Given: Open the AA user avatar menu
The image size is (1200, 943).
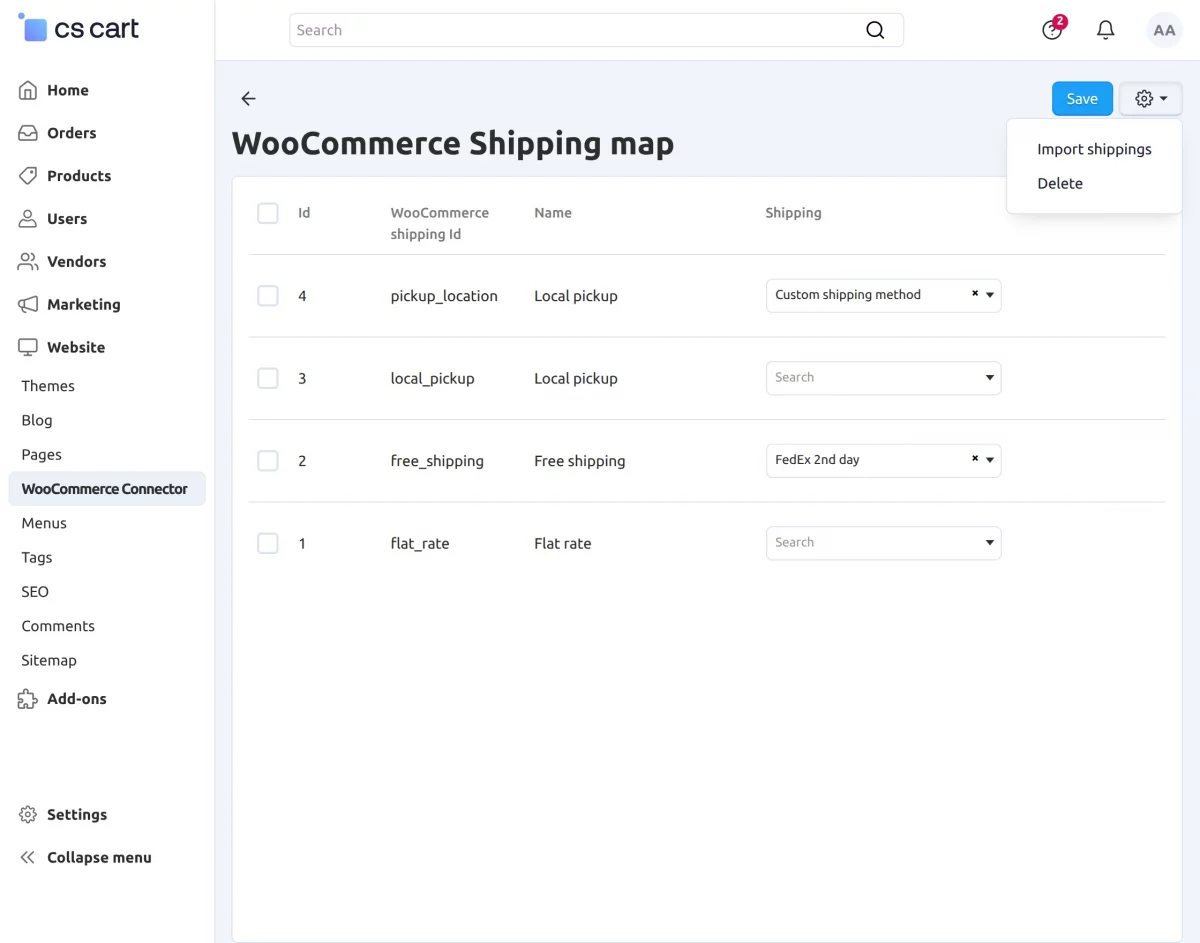Looking at the screenshot, I should [x=1164, y=30].
